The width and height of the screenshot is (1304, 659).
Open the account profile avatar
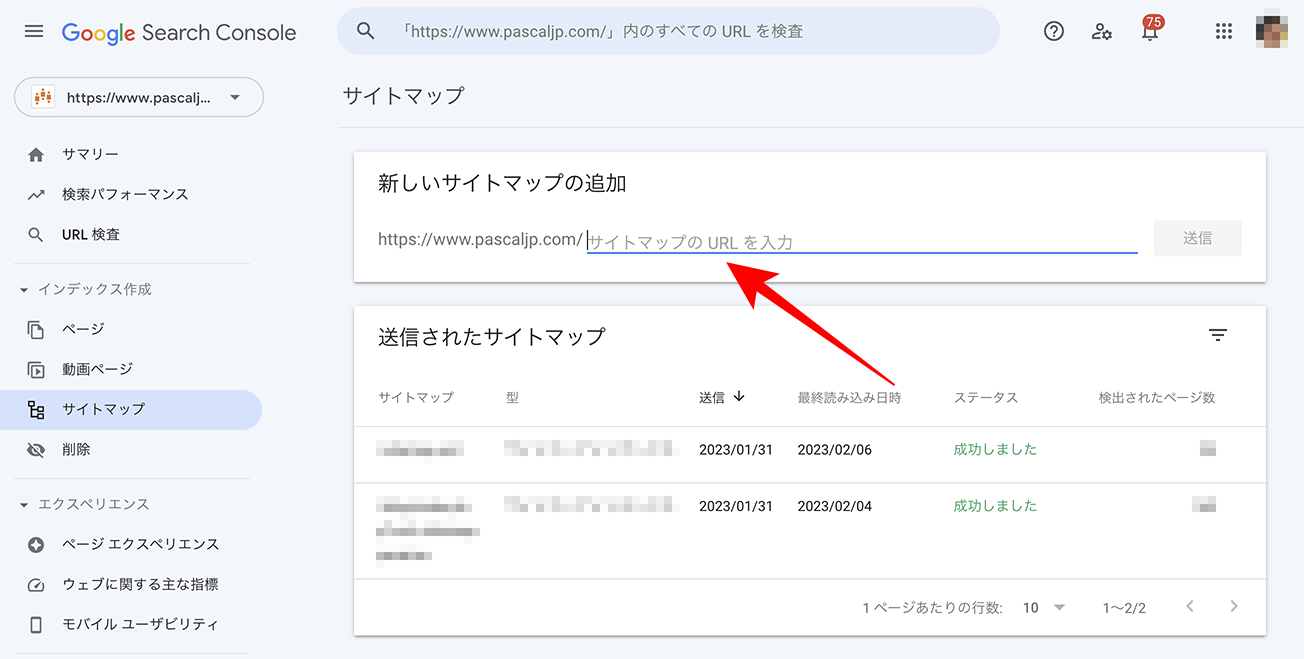click(x=1272, y=31)
